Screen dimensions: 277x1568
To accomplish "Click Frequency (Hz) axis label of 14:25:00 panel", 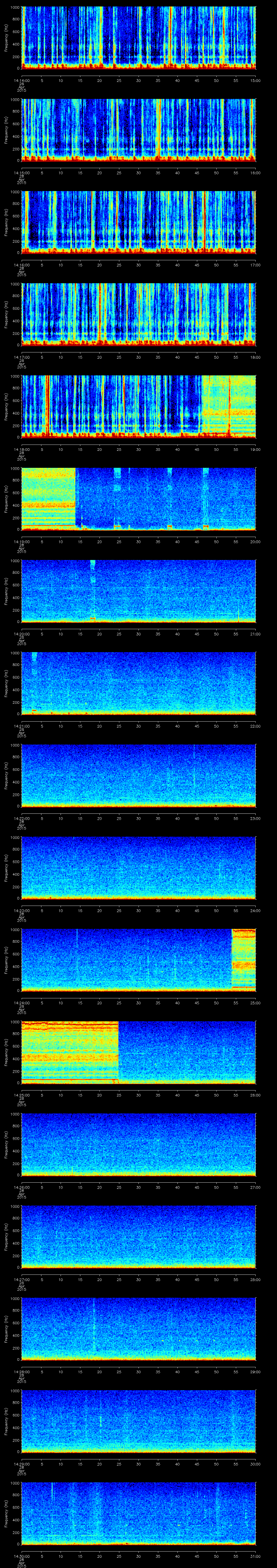I will [x=6, y=1052].
